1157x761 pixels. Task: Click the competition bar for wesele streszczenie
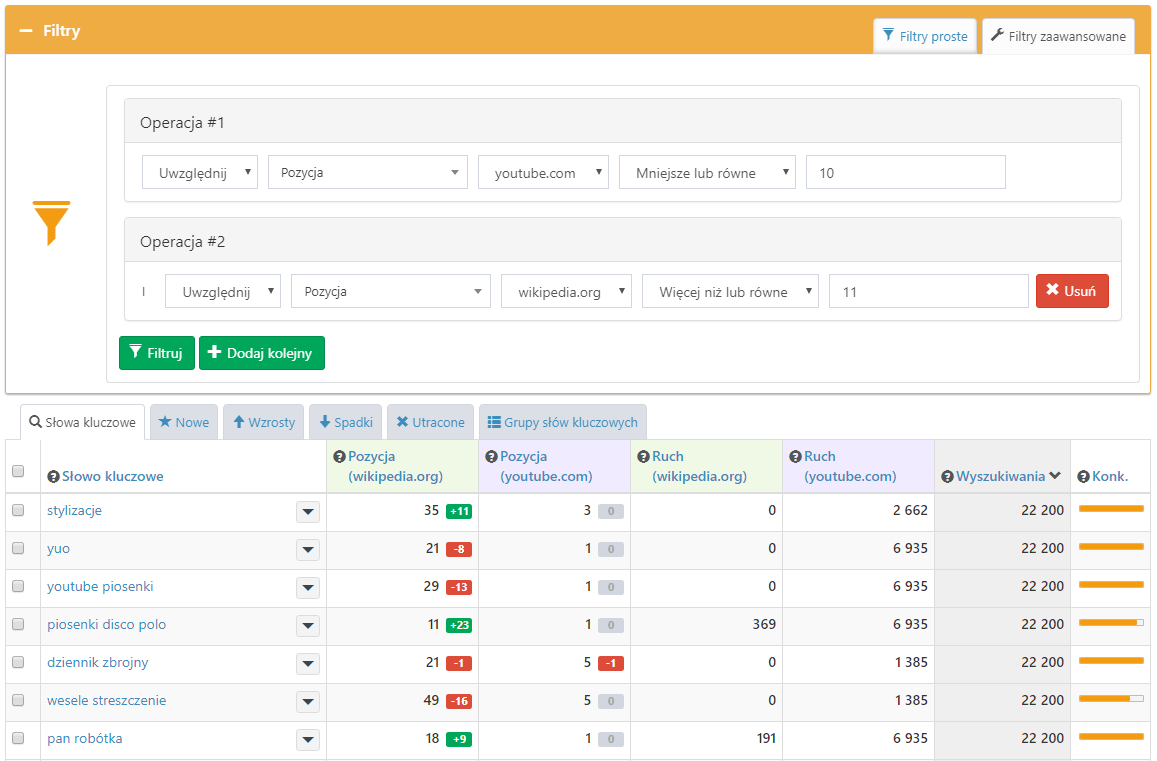pyautogui.click(x=1110, y=699)
